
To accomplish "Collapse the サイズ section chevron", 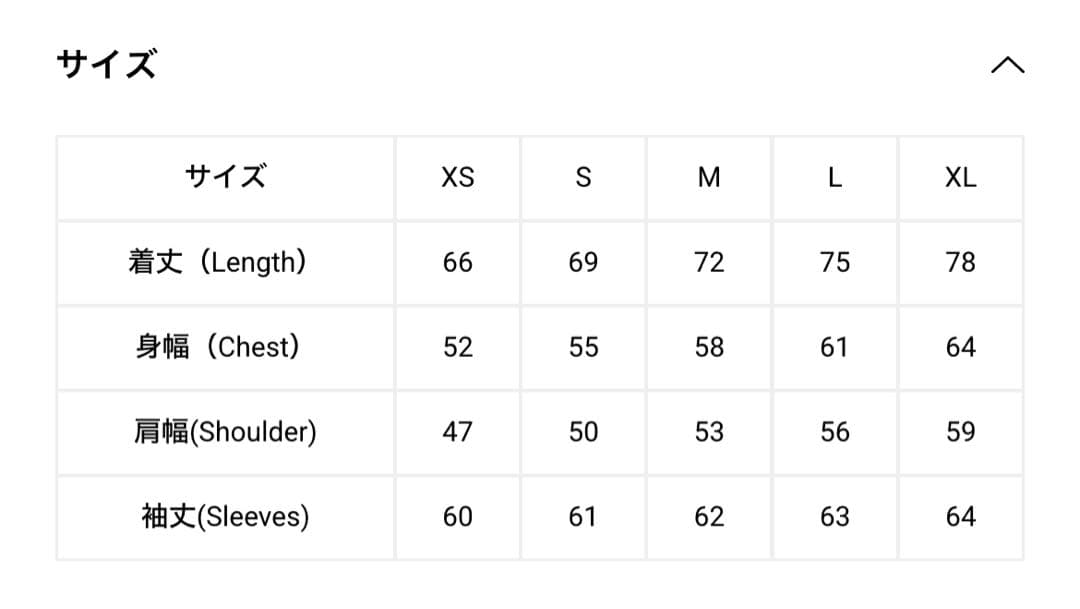I will coord(1007,65).
